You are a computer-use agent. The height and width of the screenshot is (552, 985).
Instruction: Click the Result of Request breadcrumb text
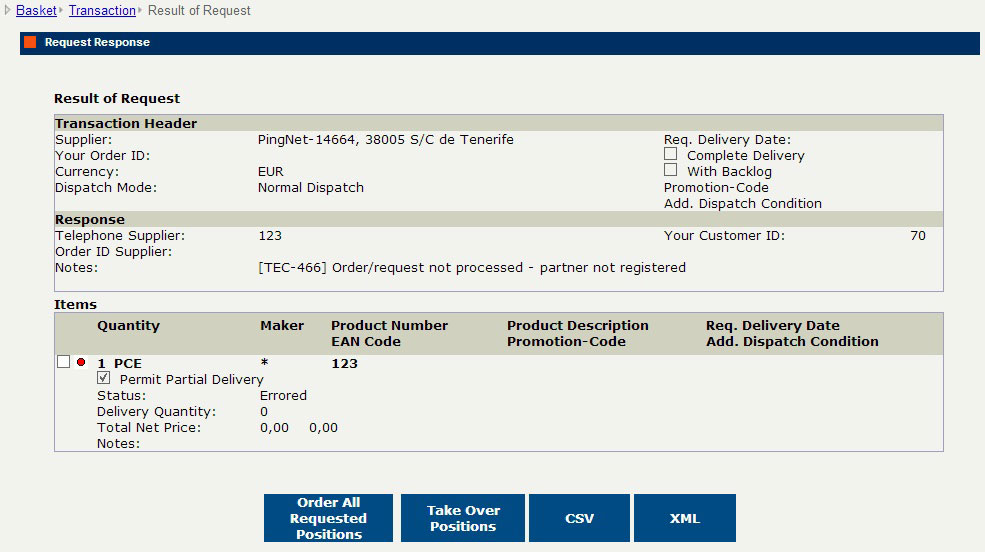point(199,10)
